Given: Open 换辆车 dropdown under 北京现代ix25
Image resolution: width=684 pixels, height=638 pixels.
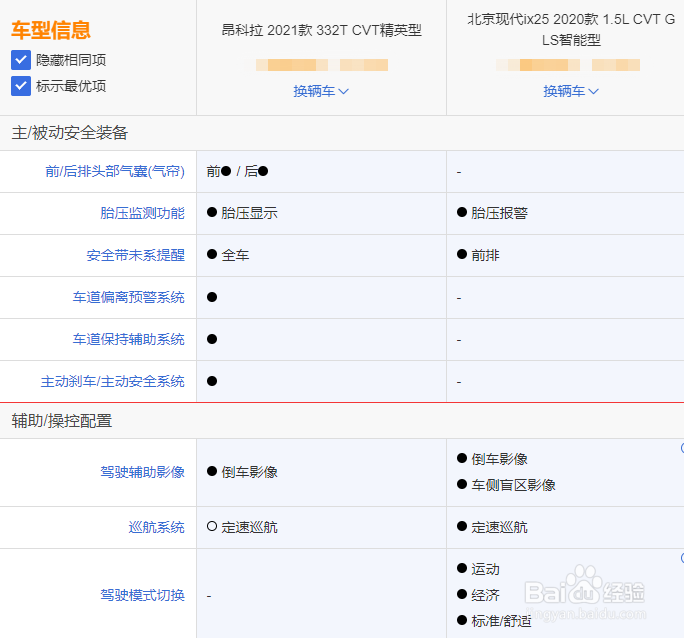Looking at the screenshot, I should (x=571, y=91).
